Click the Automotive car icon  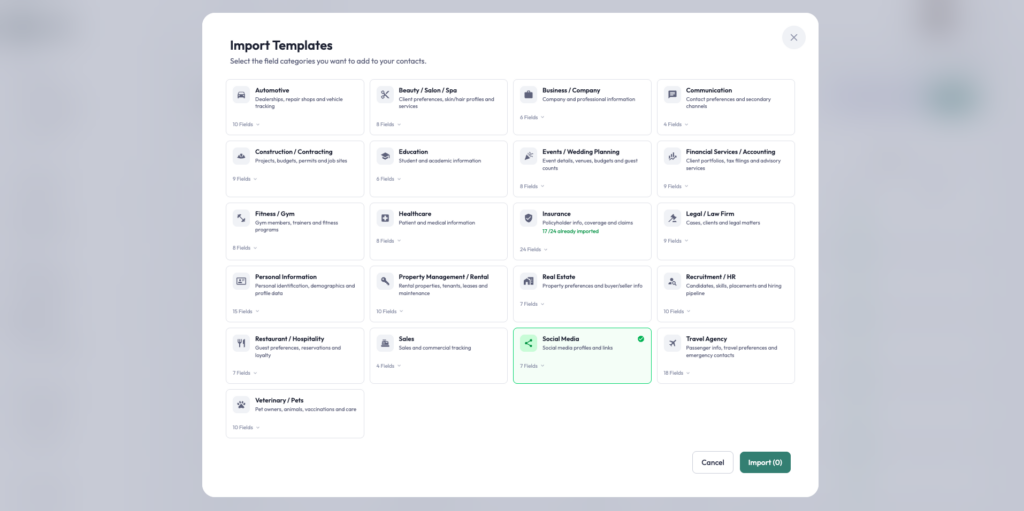241,95
